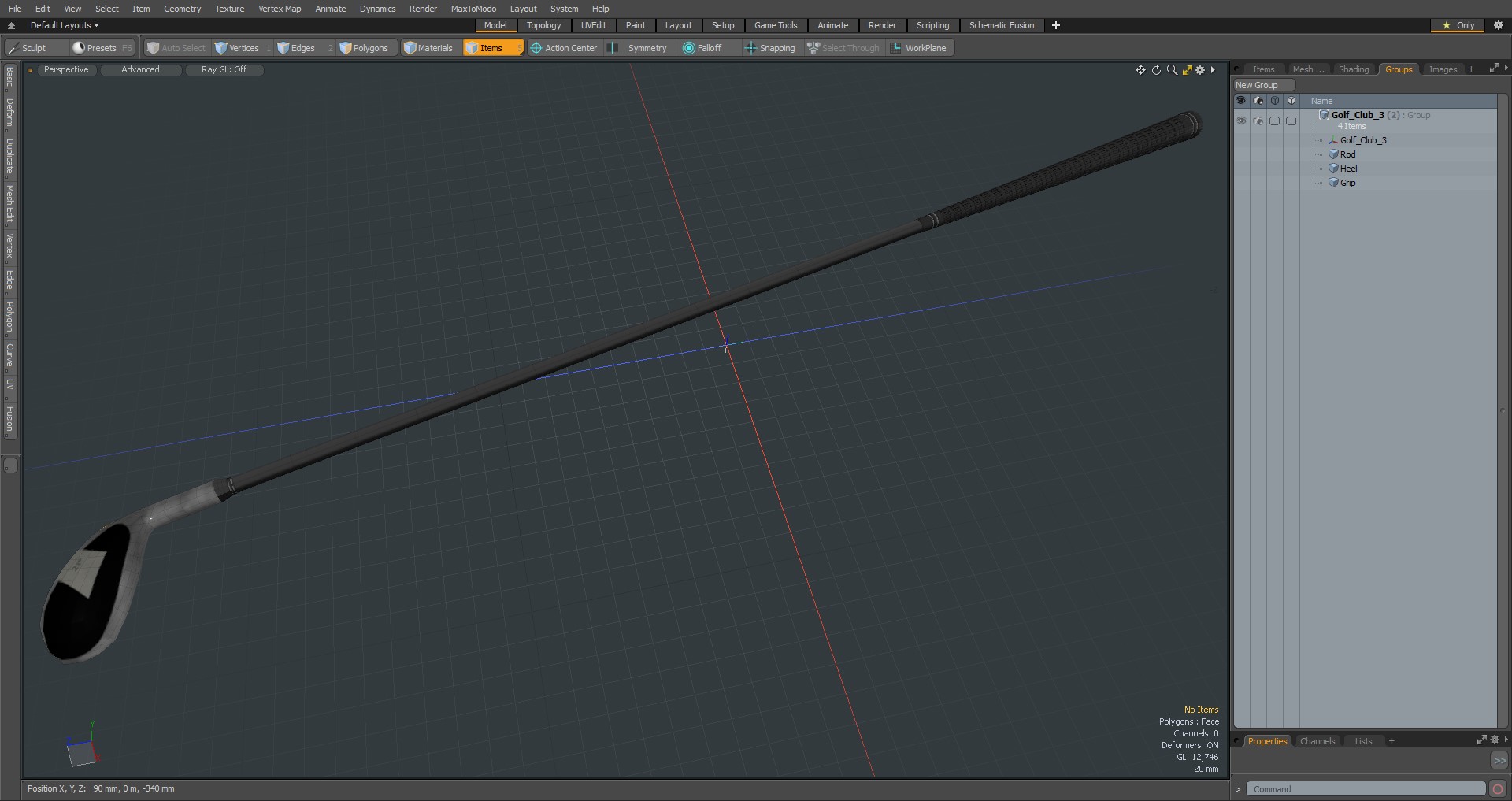Open the Presets browser
This screenshot has width=1512, height=801.
coord(102,48)
